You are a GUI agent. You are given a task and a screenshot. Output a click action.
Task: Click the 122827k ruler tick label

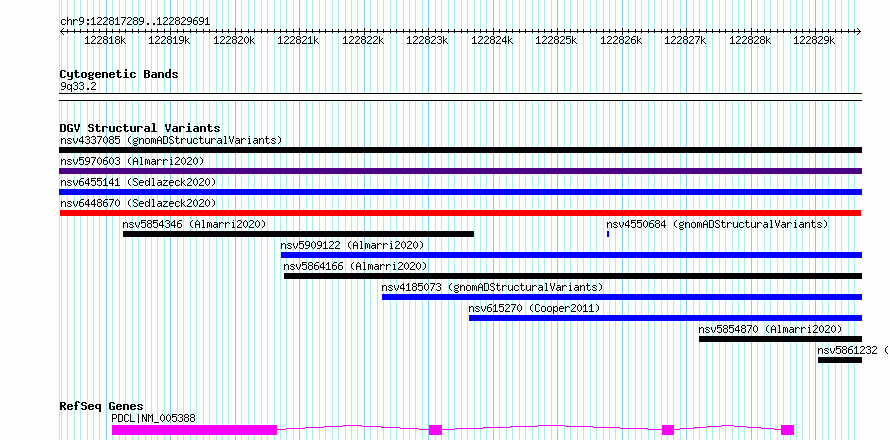(686, 41)
